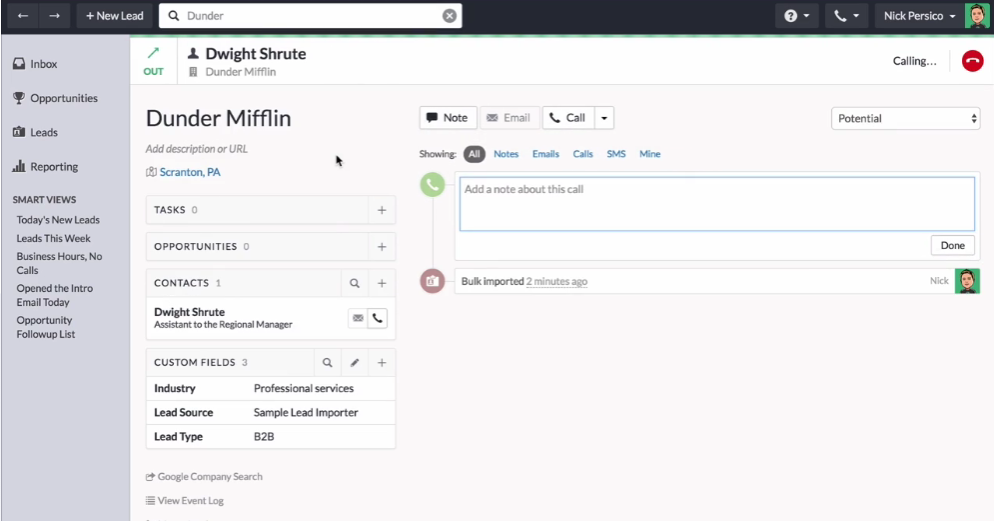Click Add description or URL field
This screenshot has width=994, height=521.
point(197,149)
